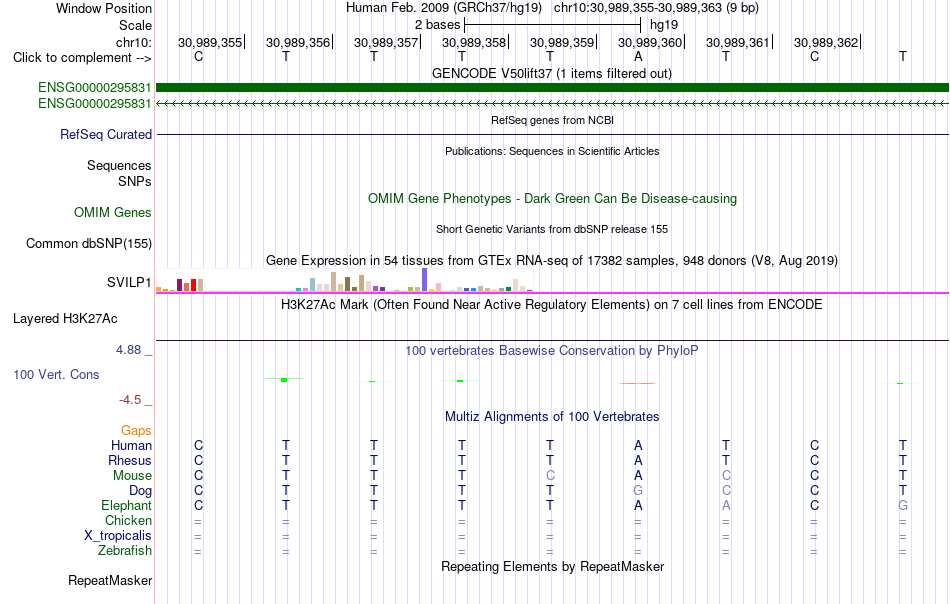
Task: Click the base A in the sequence row
Action: point(638,56)
